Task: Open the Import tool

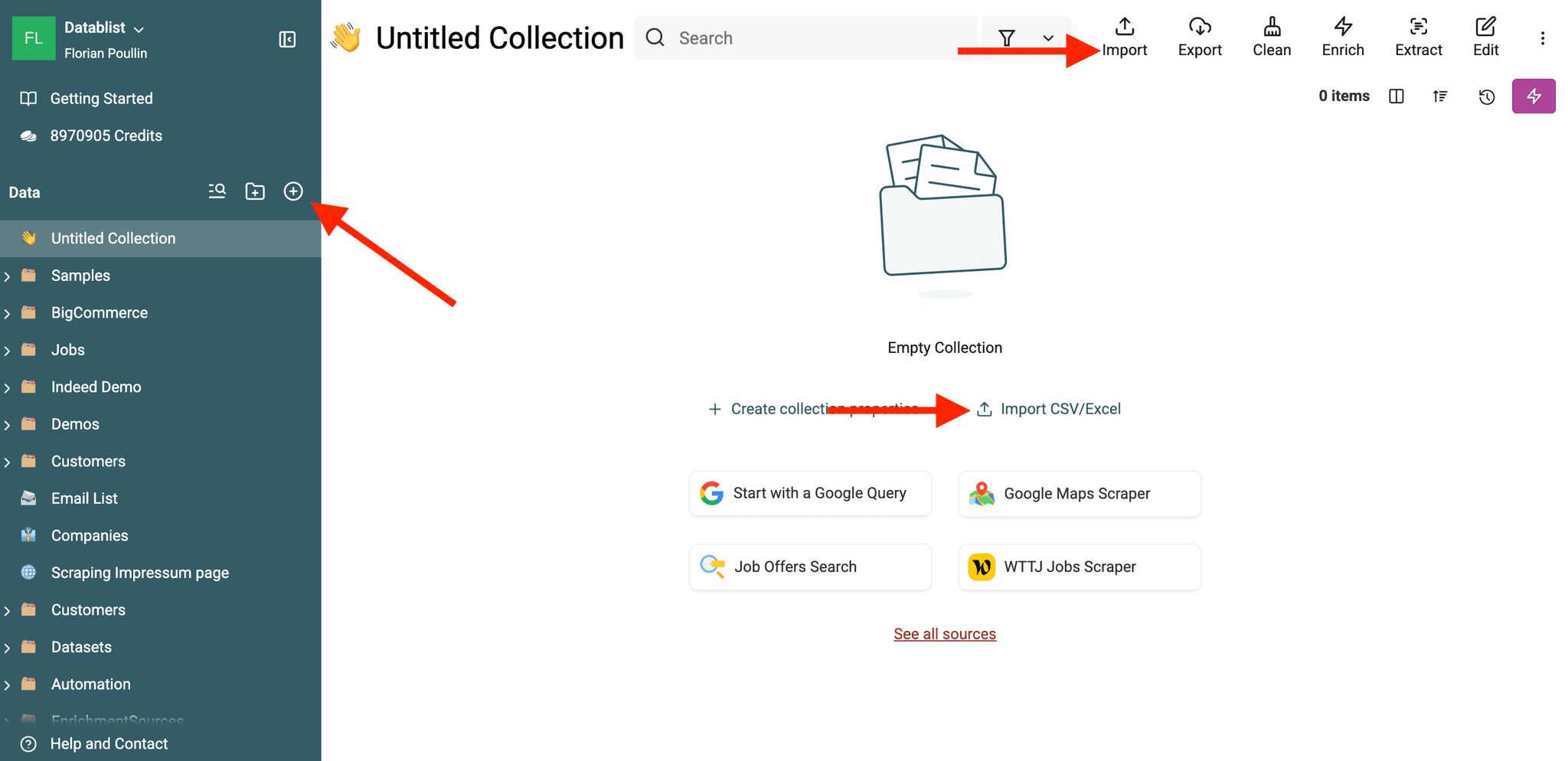Action: point(1124,37)
